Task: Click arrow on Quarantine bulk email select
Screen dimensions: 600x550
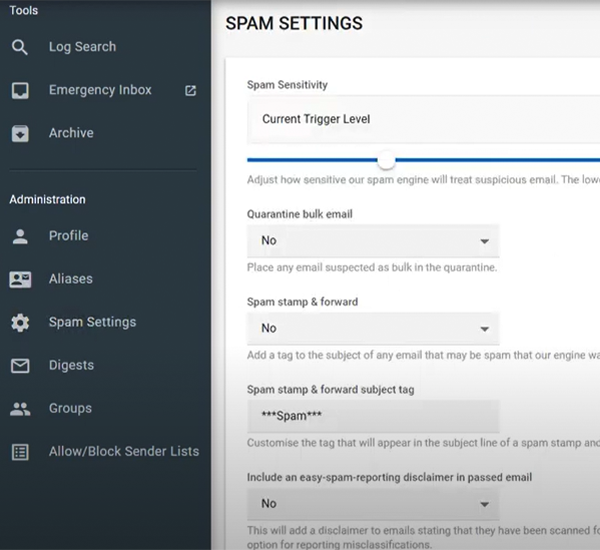Action: coord(484,242)
